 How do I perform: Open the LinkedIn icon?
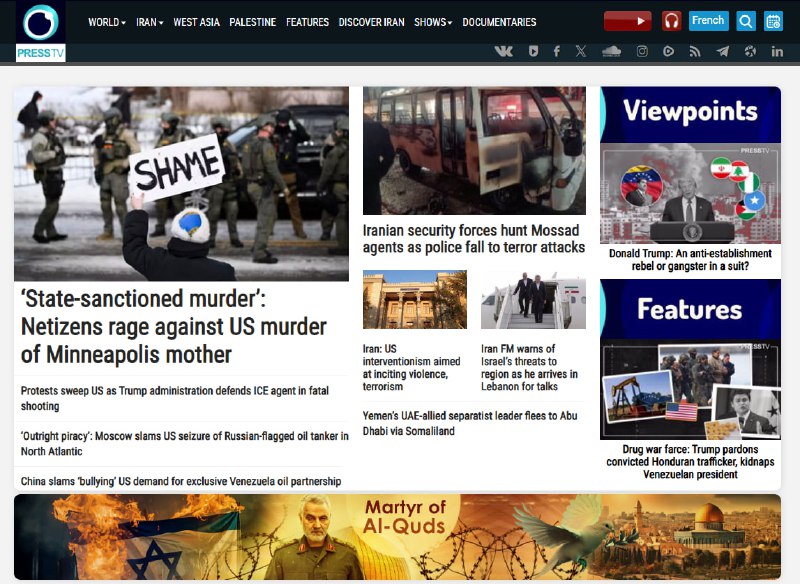click(777, 51)
